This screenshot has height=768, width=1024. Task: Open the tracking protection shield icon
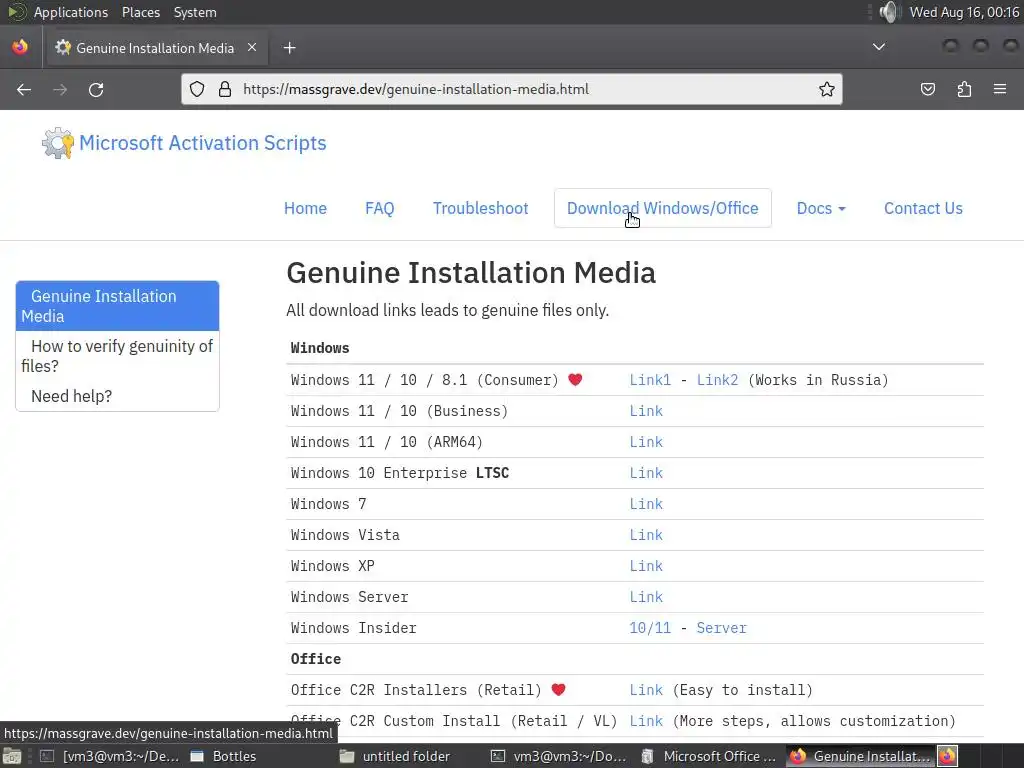(x=197, y=89)
